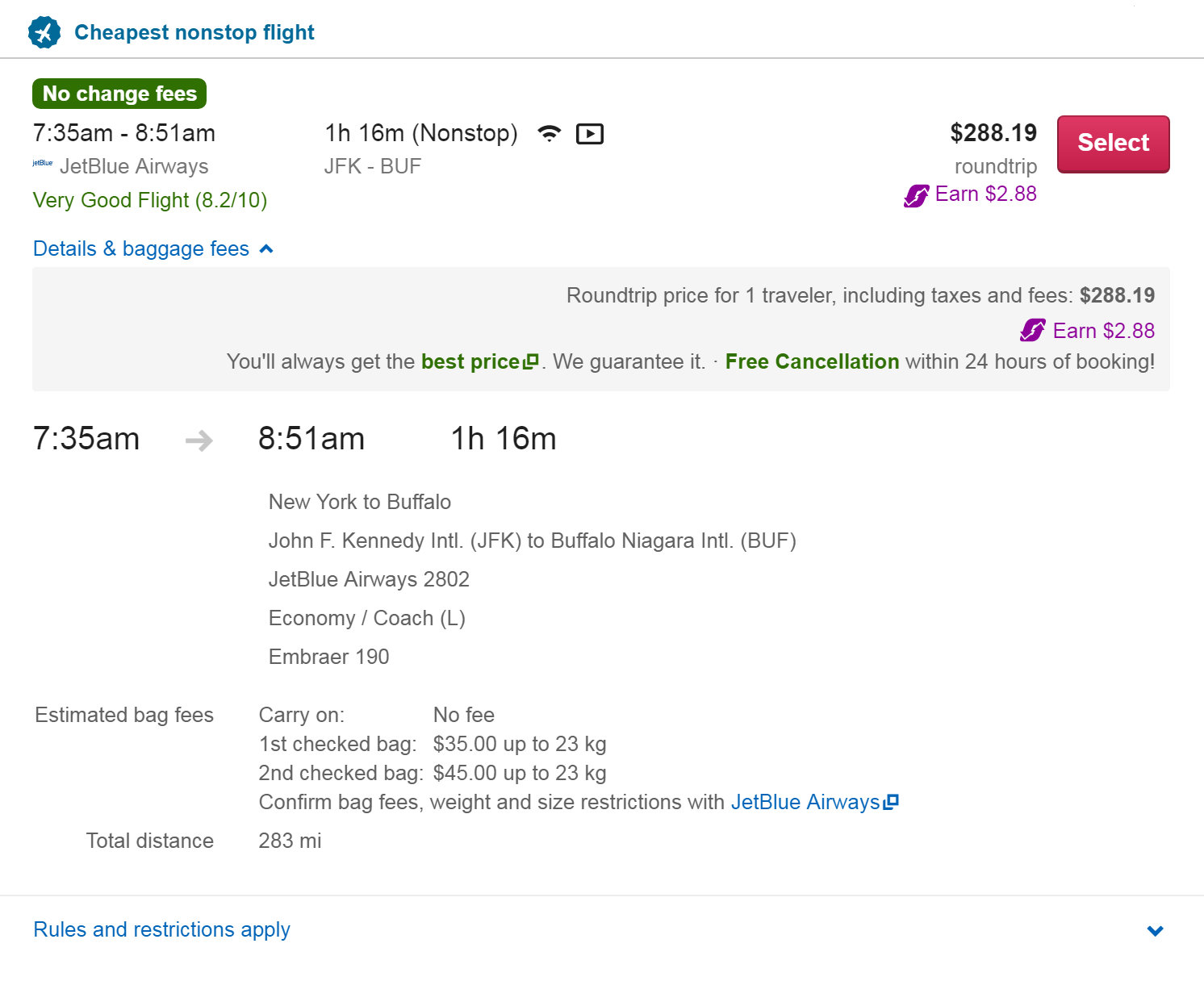Click the external link icon after JetBlue Airways
The image size is (1204, 981).
pos(891,802)
